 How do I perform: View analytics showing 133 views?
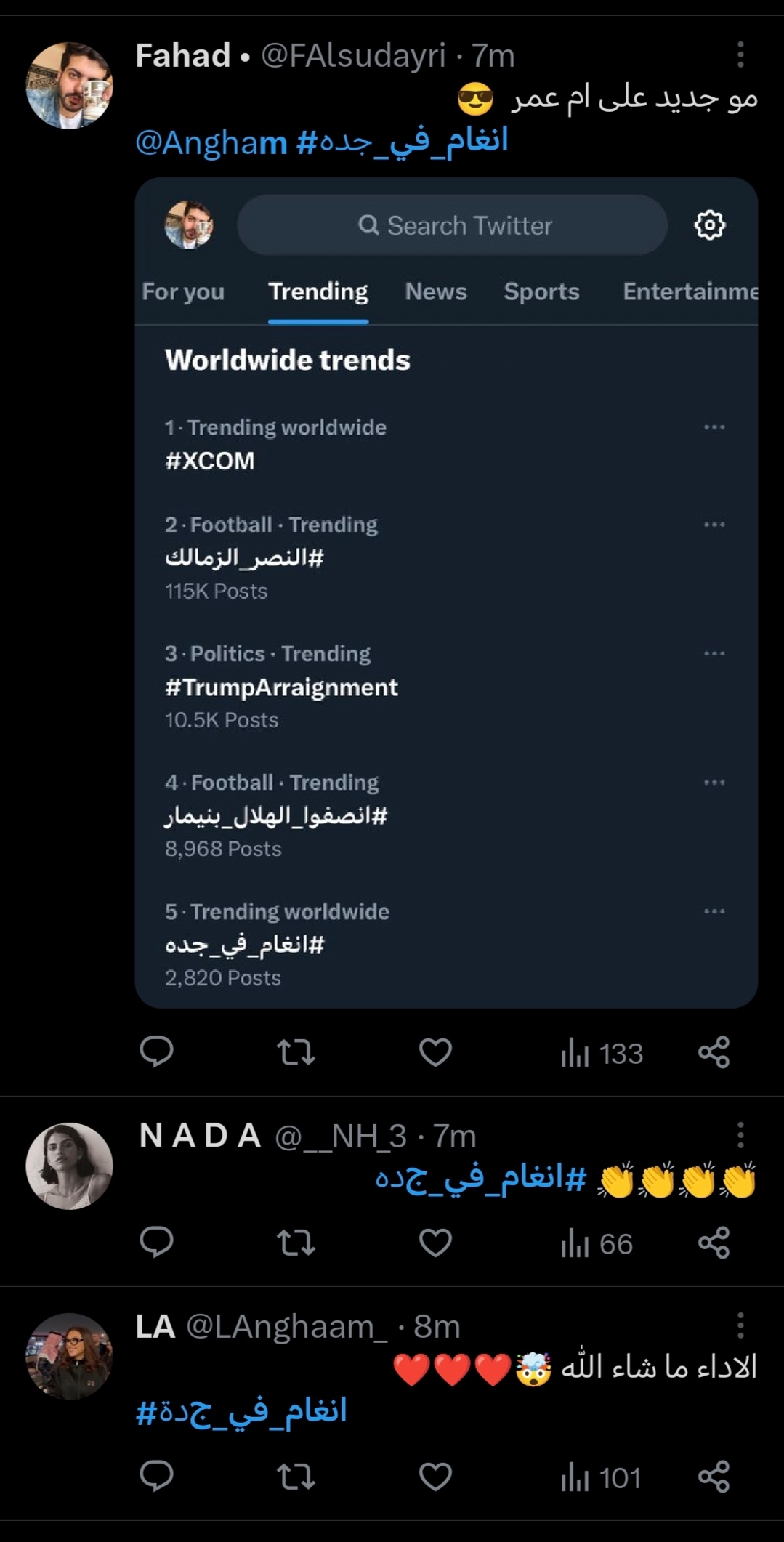coord(602,1053)
